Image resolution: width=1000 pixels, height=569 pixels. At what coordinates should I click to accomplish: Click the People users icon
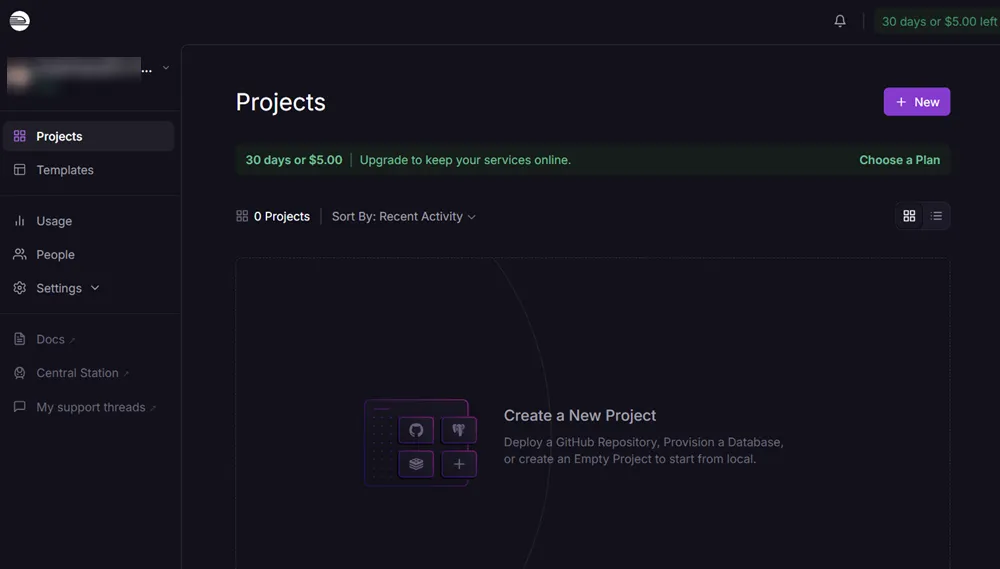(20, 255)
